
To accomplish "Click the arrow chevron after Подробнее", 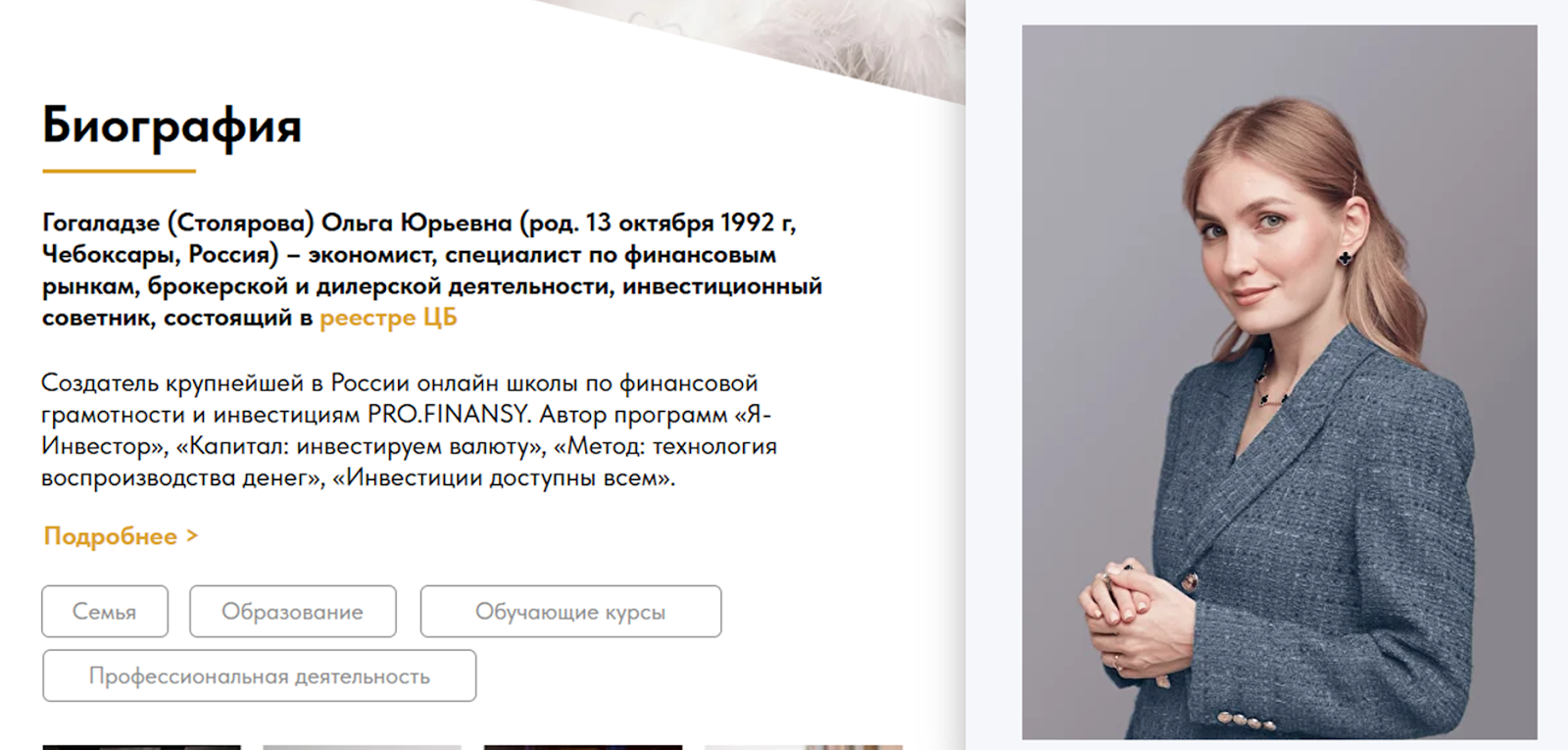I will [x=192, y=535].
